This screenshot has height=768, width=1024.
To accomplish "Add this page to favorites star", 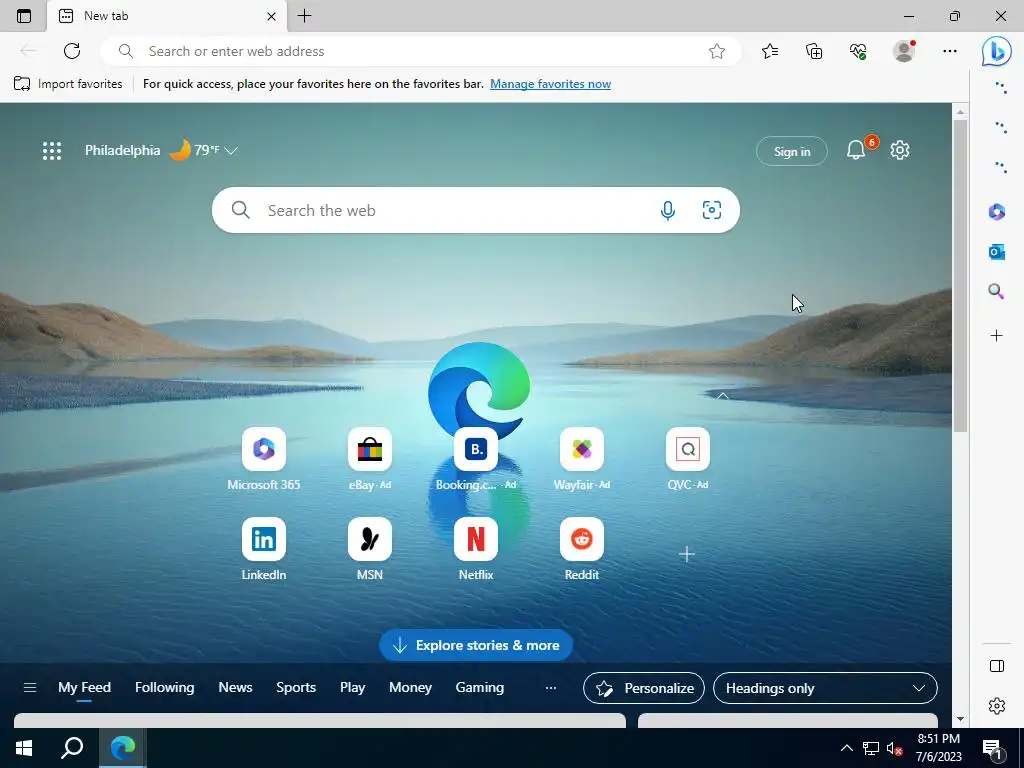I will tap(716, 51).
